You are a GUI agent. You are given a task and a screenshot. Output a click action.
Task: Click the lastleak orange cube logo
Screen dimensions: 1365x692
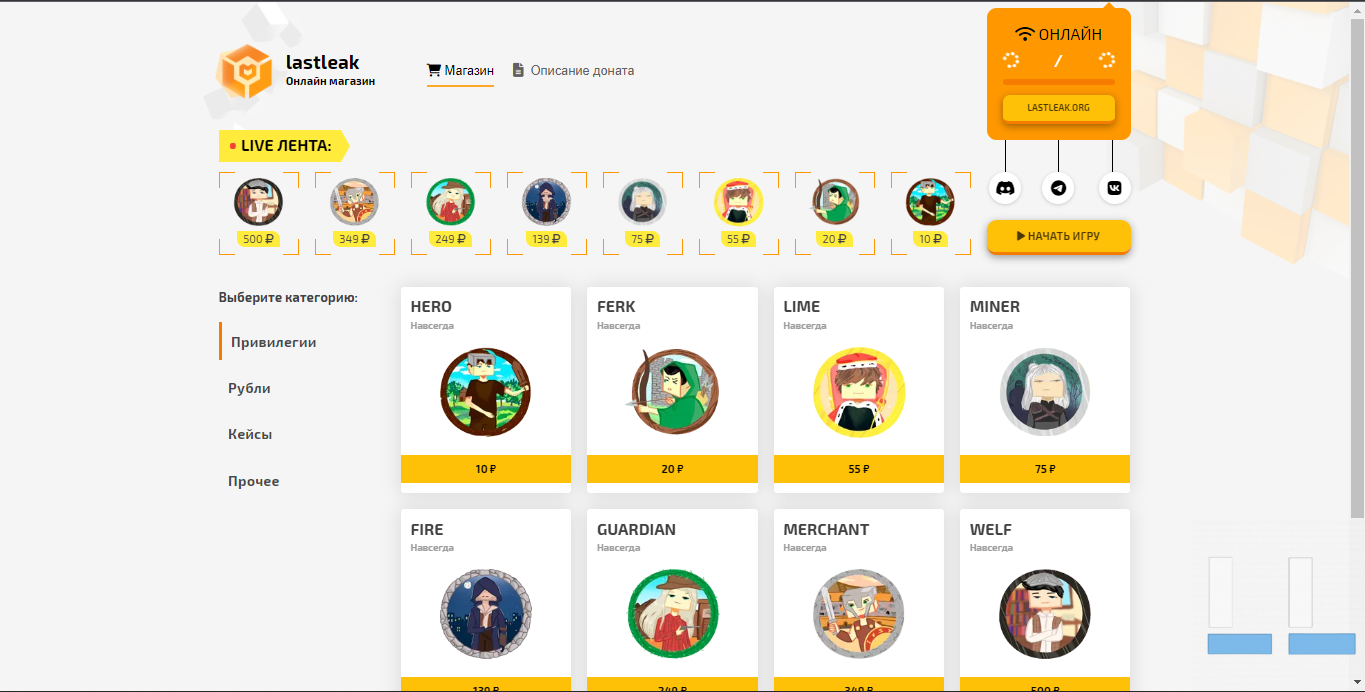pos(245,72)
